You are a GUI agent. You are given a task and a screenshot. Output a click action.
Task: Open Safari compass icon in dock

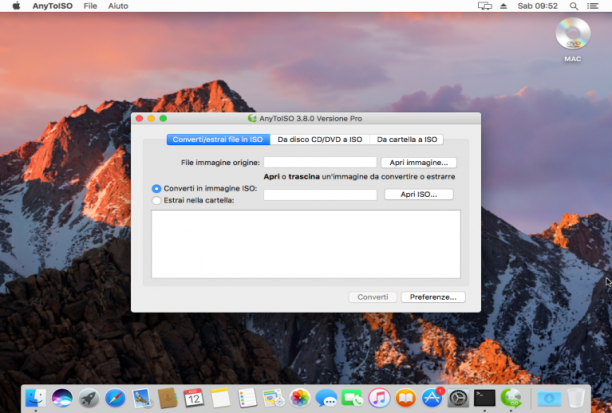[115, 398]
